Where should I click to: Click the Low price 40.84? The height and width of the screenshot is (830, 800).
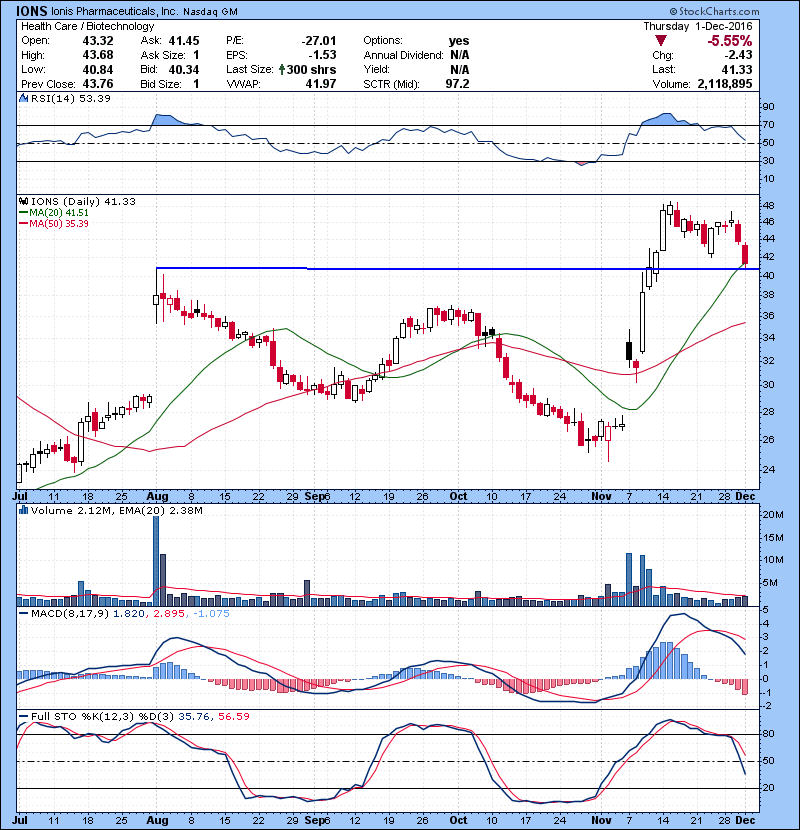(x=98, y=69)
